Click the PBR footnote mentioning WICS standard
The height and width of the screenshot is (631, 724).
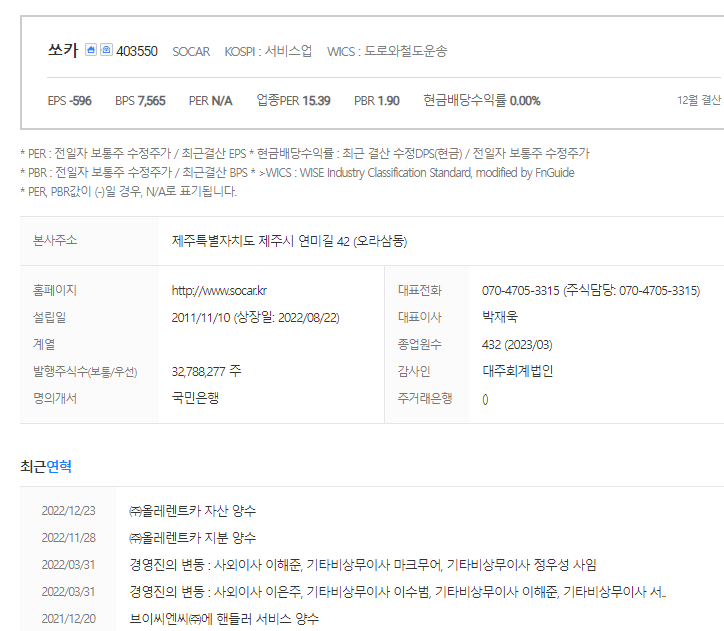pyautogui.click(x=297, y=173)
